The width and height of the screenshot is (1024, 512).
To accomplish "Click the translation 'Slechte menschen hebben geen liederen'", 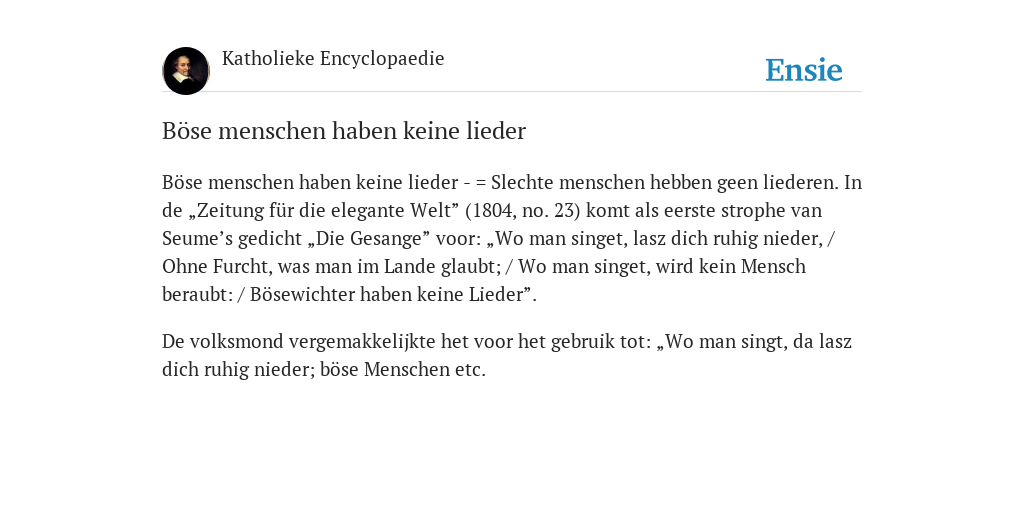I will (x=662, y=183).
